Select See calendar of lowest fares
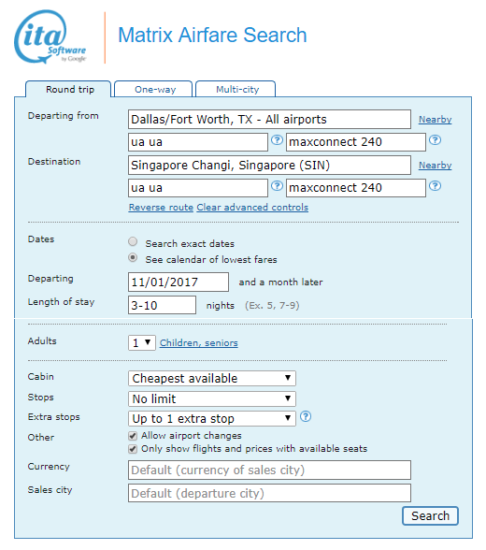Viewport: 486px width, 550px height. [x=133, y=258]
